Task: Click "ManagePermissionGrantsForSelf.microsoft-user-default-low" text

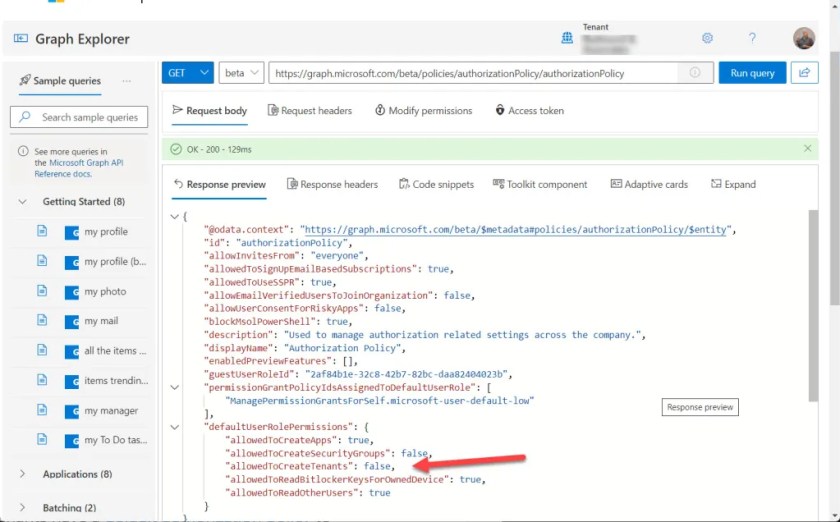Action: 380,400
